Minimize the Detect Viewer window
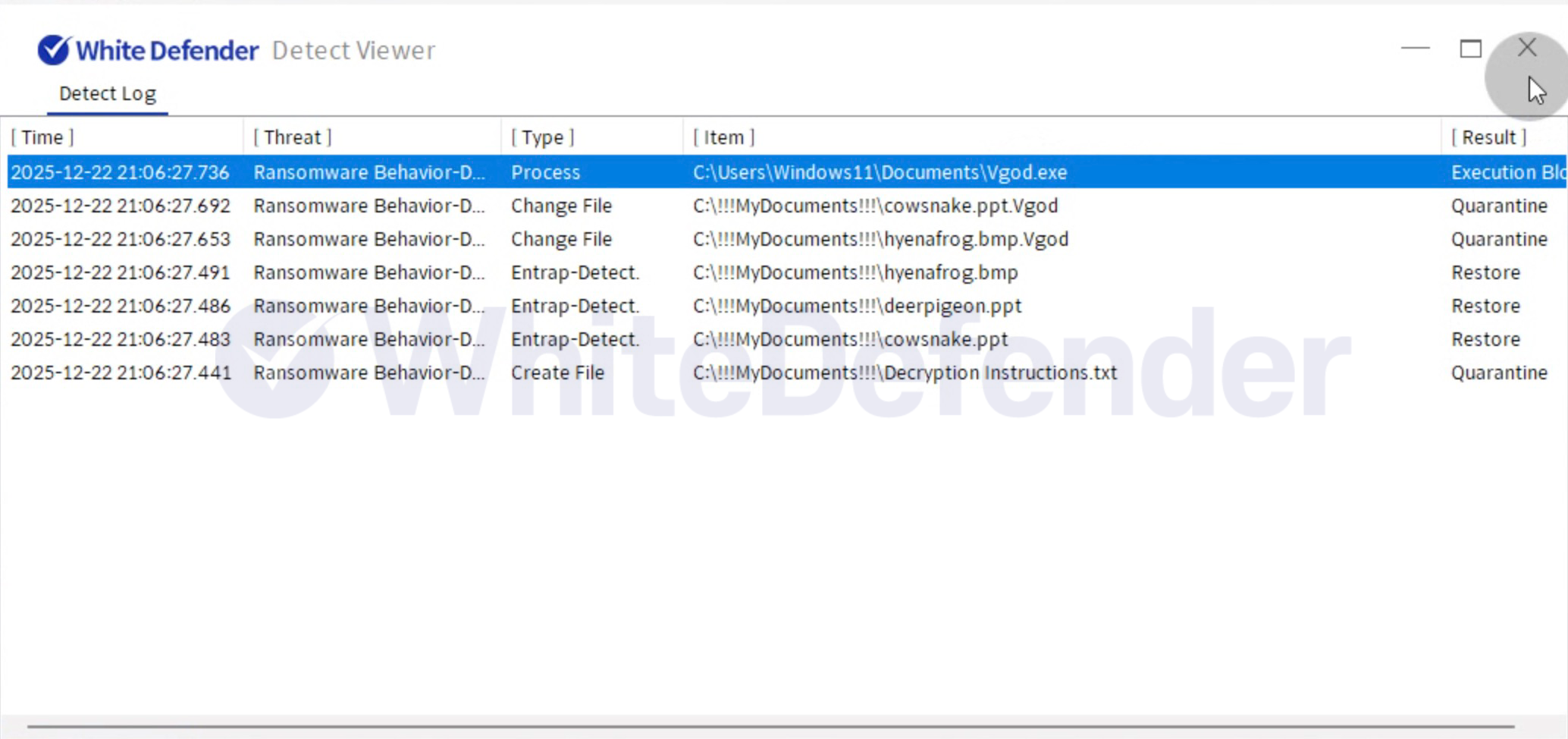1568x739 pixels. click(1415, 49)
